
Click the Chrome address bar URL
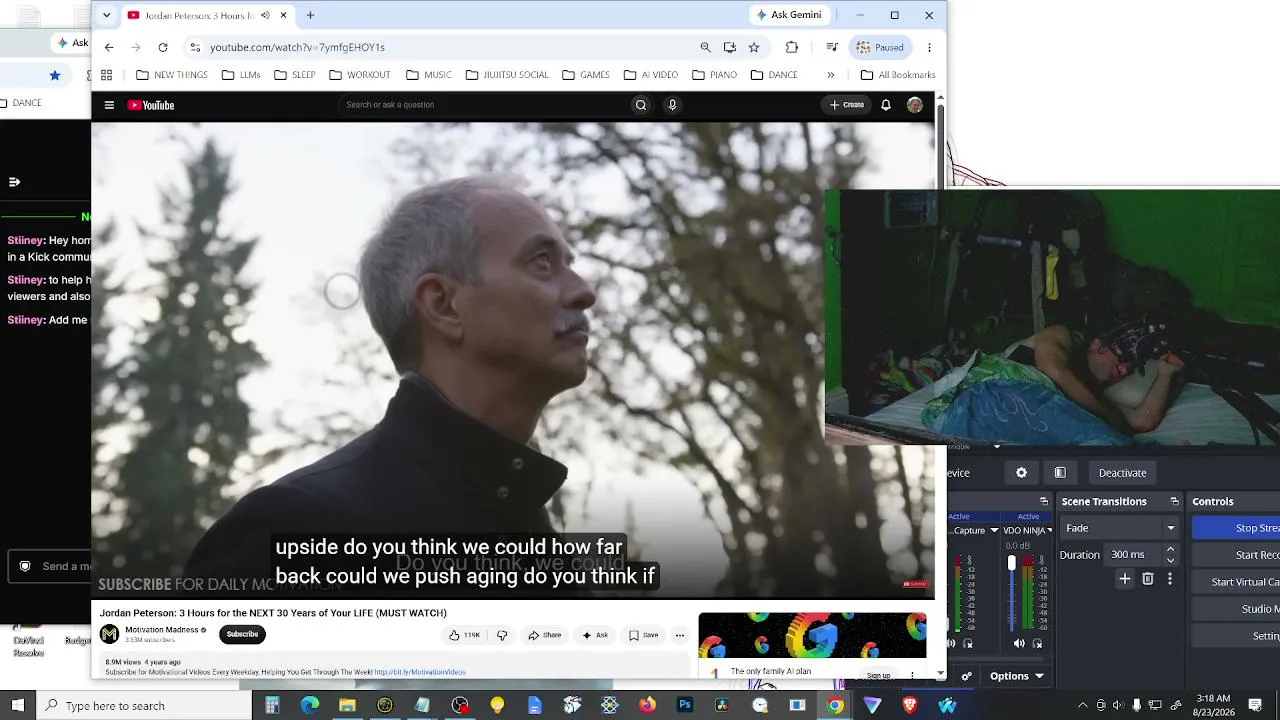point(297,47)
